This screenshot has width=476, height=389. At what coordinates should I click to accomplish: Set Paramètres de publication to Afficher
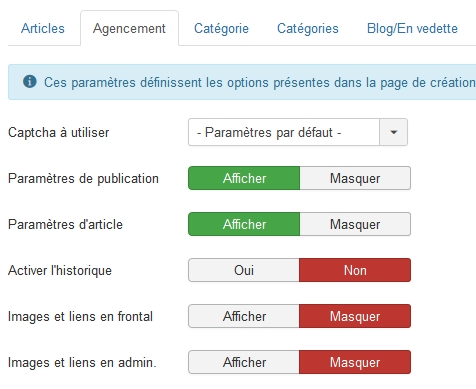244,178
